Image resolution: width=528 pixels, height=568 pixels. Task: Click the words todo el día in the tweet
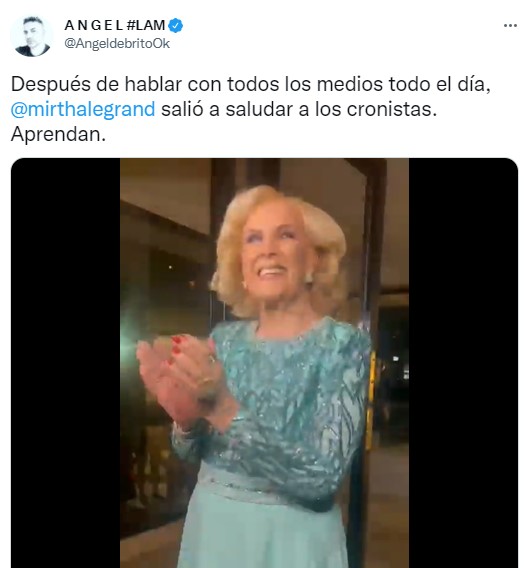439,84
